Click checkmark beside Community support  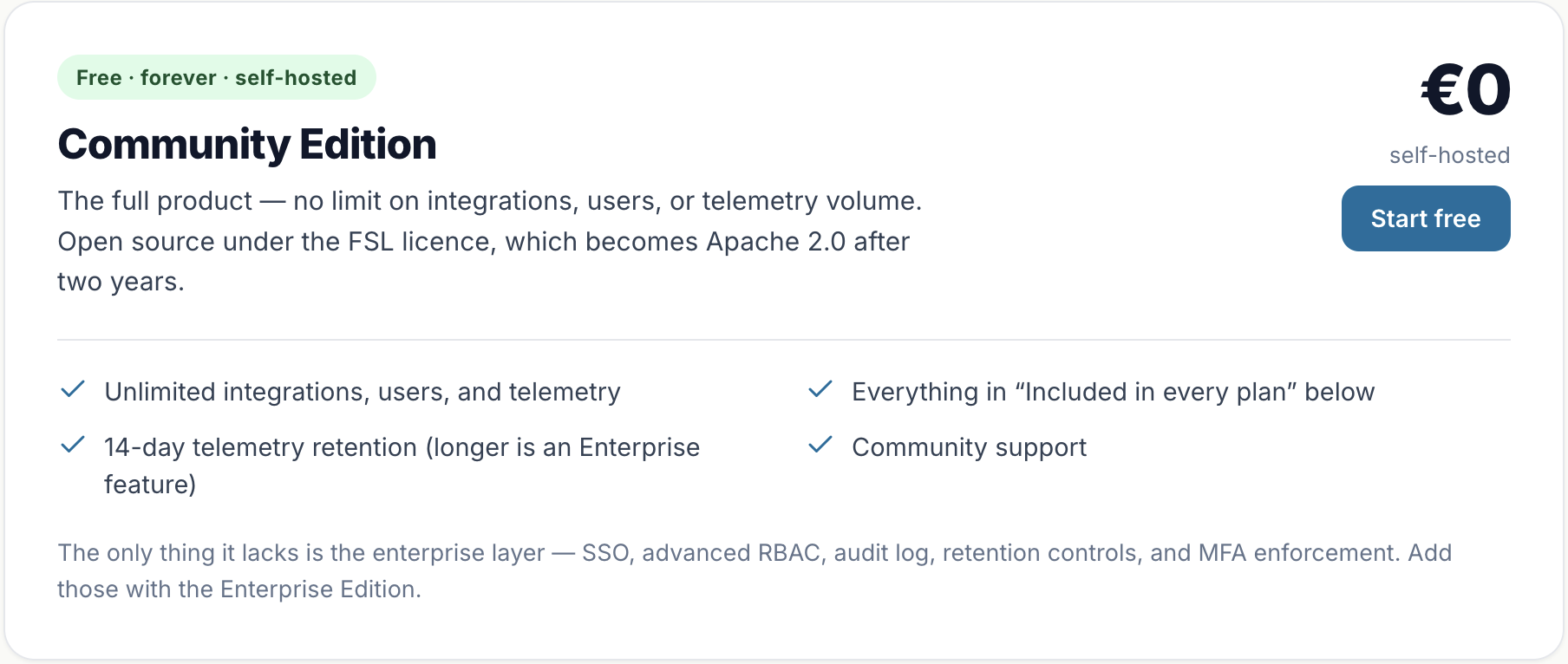point(820,446)
